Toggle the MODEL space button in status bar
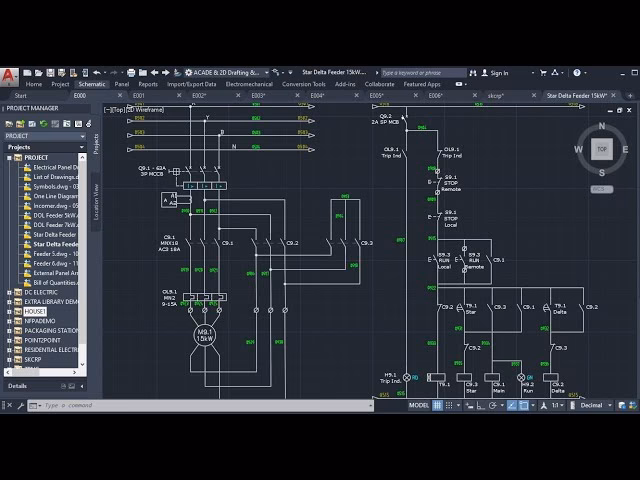The height and width of the screenshot is (480, 640). (x=419, y=405)
